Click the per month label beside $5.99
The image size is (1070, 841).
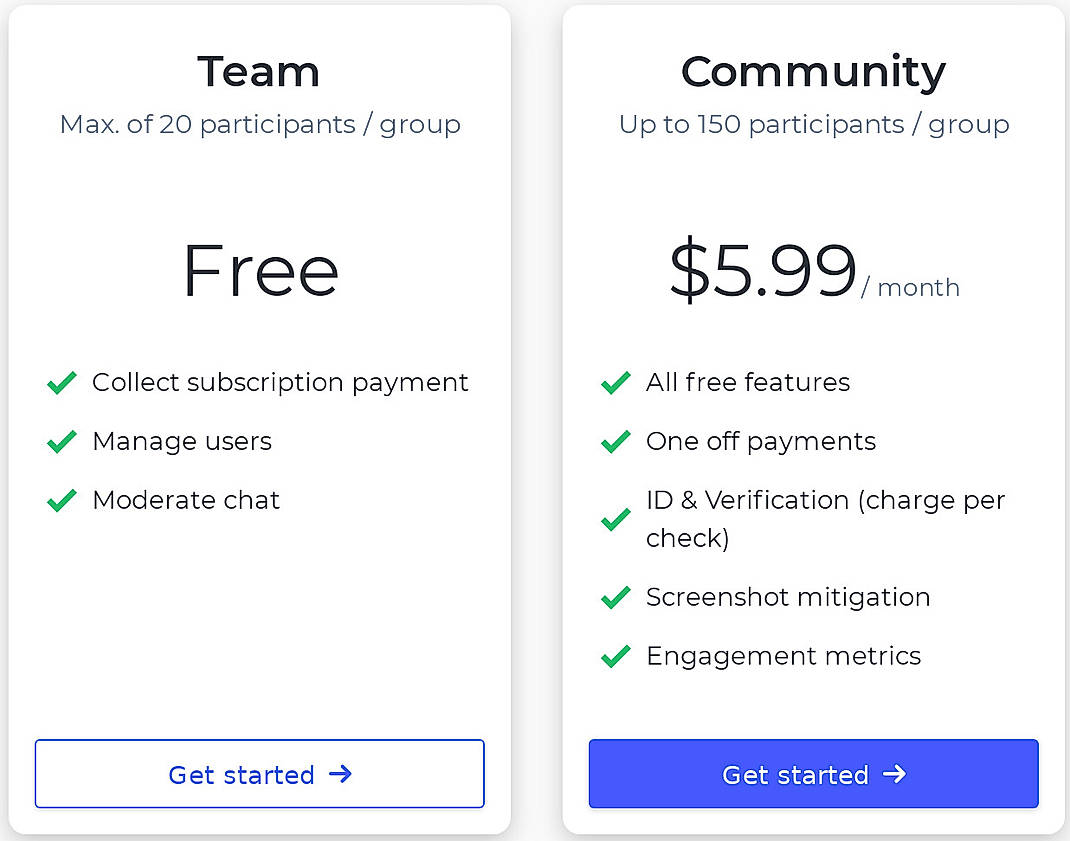tap(912, 287)
